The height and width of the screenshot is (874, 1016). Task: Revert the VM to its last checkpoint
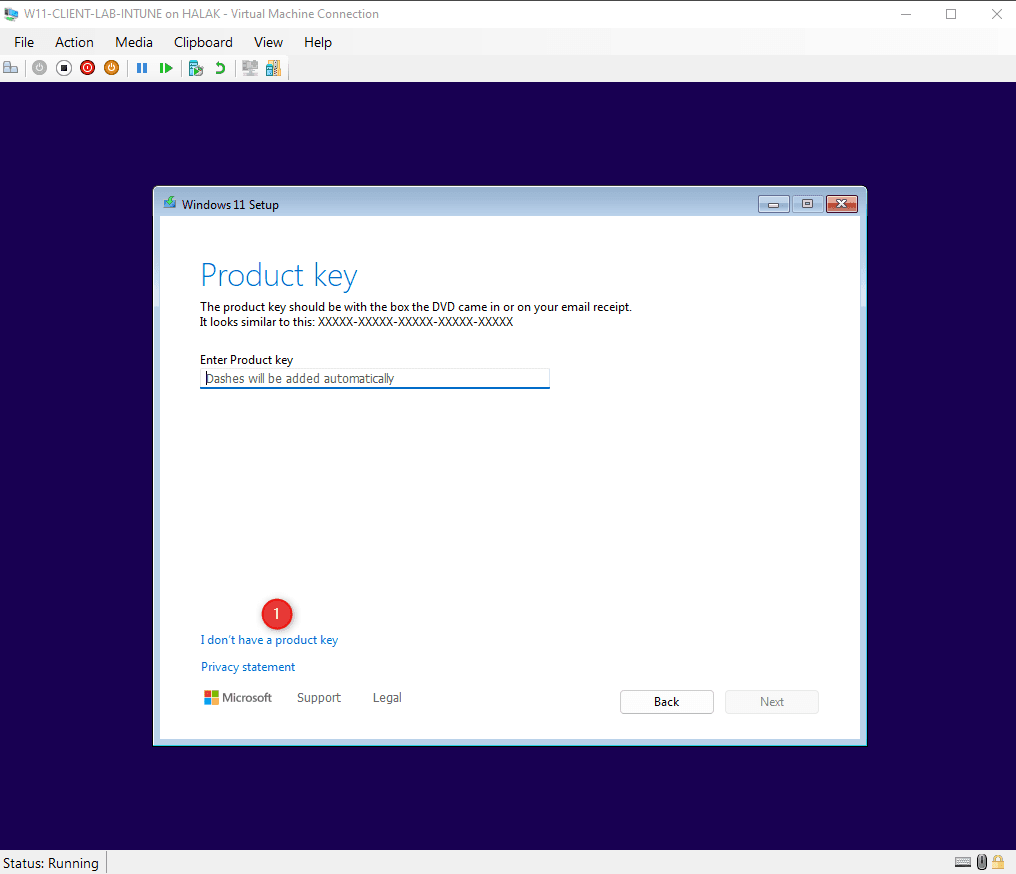pos(219,67)
